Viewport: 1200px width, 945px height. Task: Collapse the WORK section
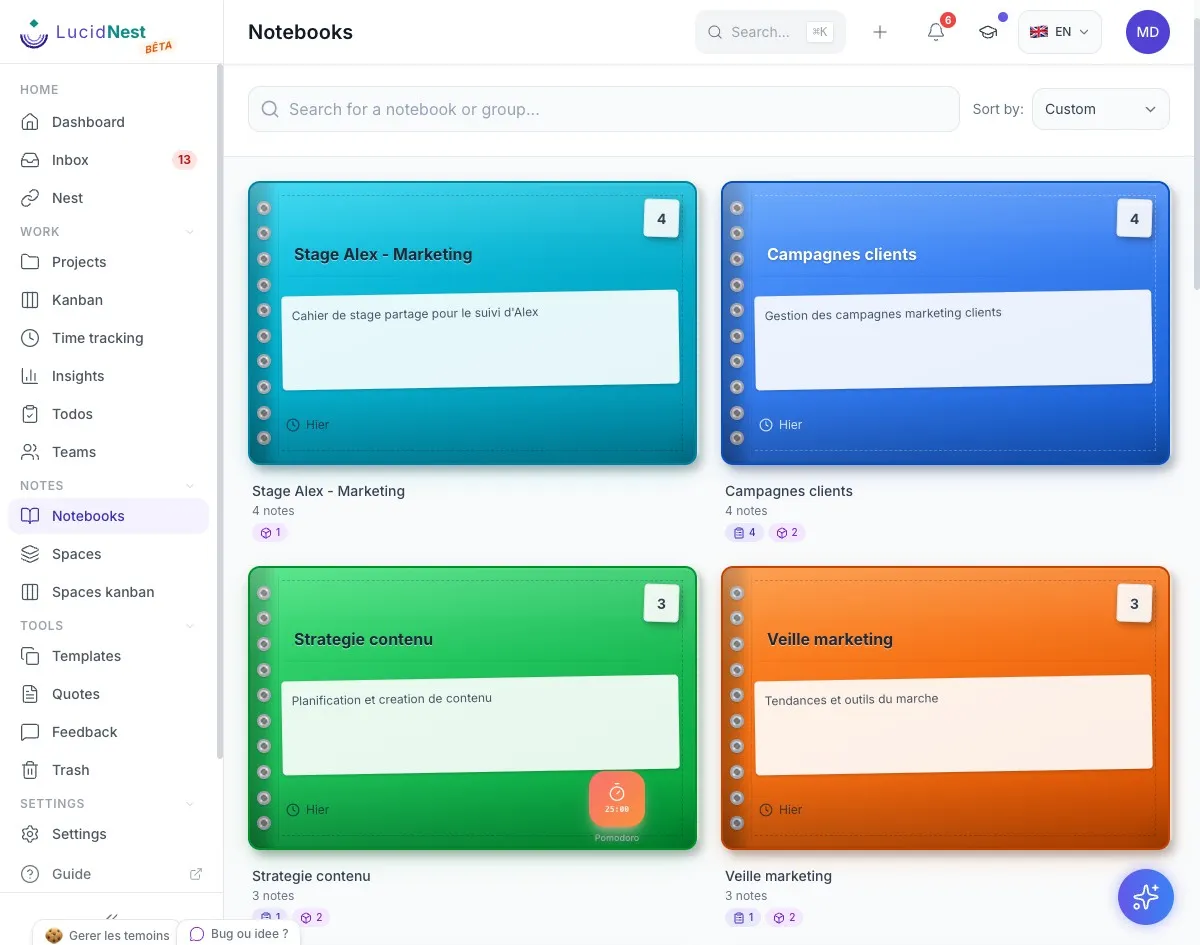190,232
